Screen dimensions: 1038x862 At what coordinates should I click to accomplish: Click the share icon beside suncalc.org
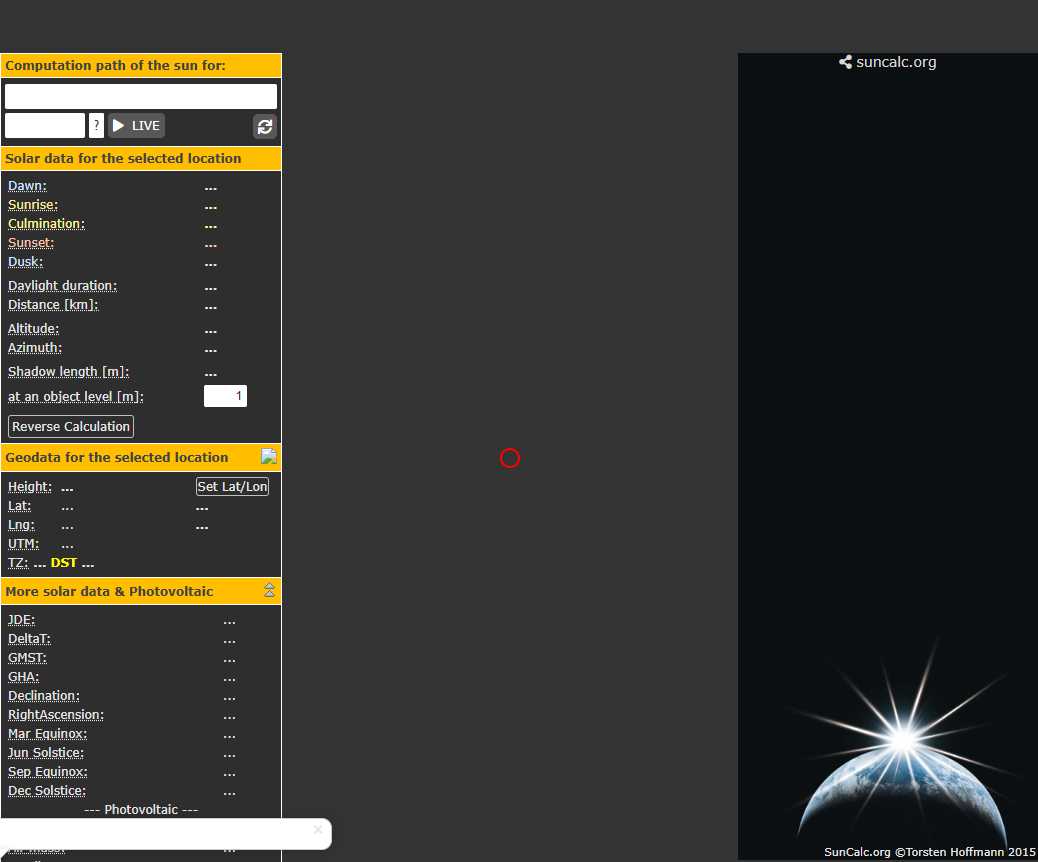[845, 62]
